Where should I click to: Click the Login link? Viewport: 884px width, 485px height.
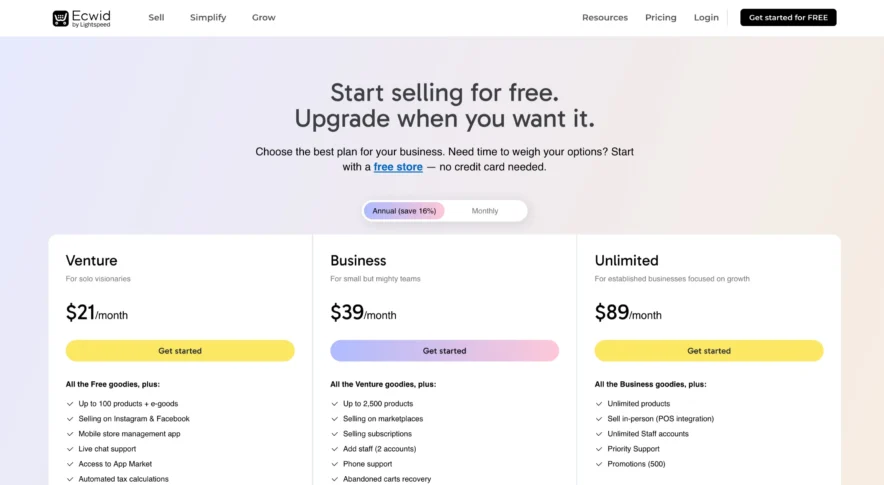pyautogui.click(x=706, y=18)
